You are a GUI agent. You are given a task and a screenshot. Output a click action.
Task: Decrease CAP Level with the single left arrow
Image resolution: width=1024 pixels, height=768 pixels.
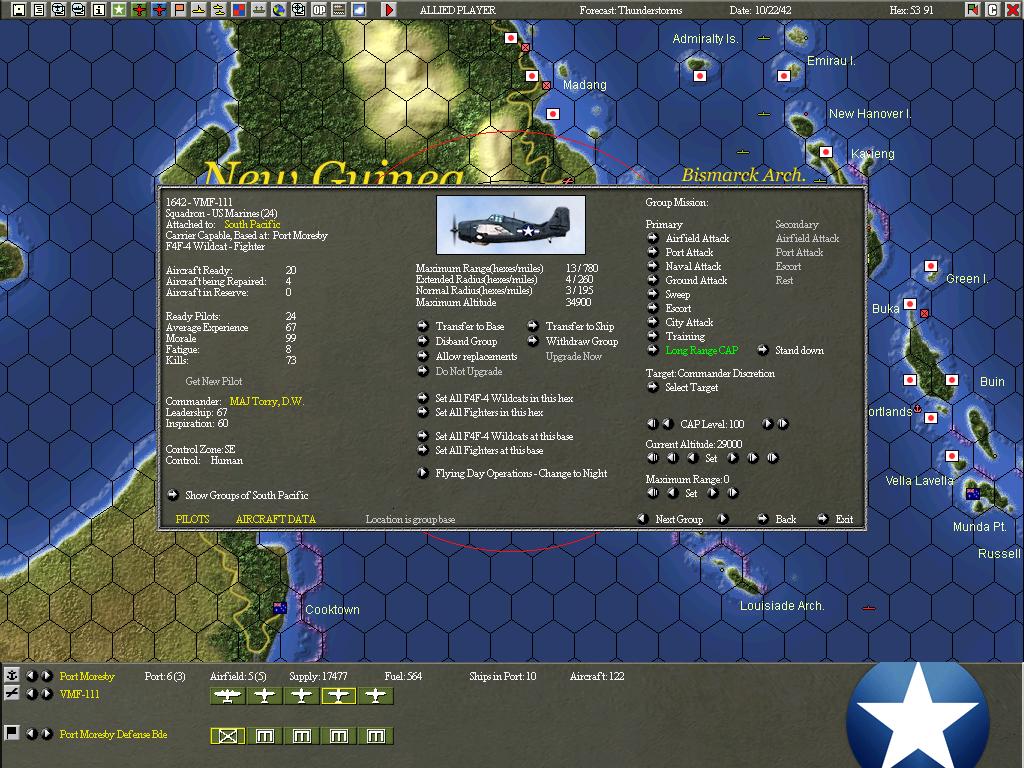[x=667, y=424]
